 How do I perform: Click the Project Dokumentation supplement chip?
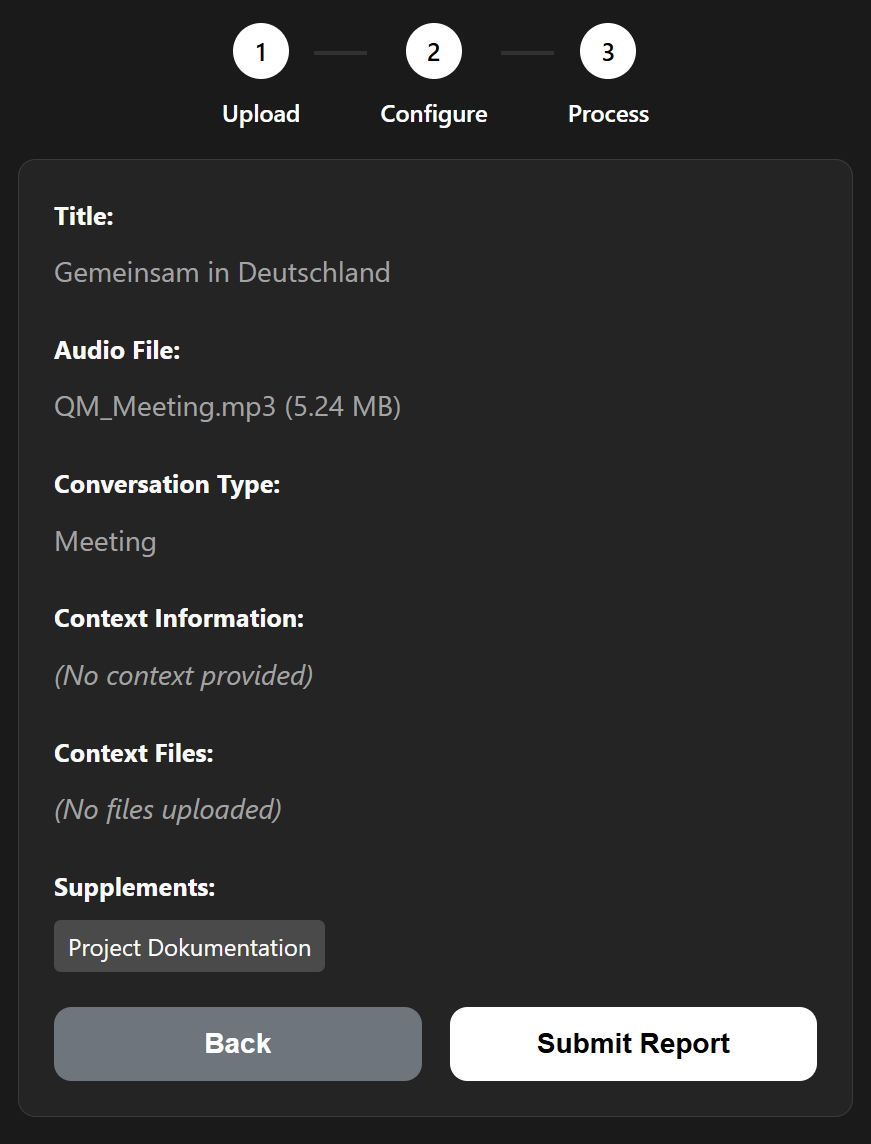(x=189, y=946)
